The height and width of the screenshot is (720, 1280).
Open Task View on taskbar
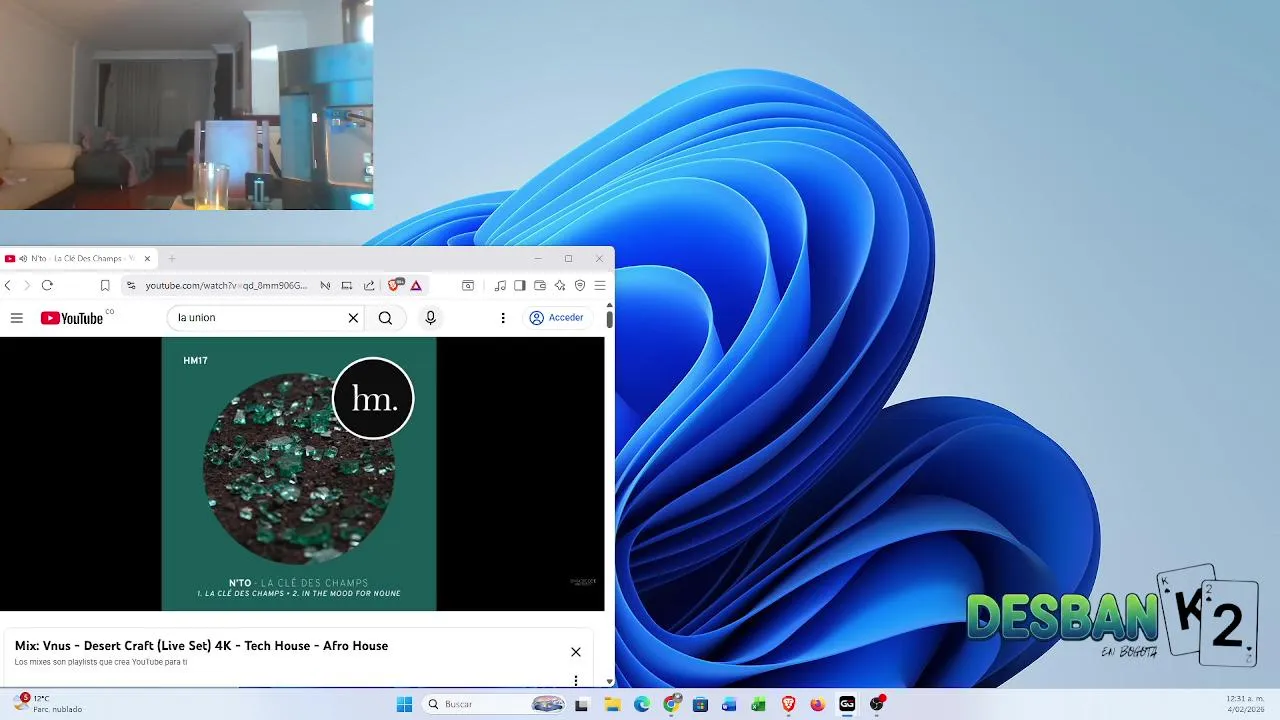[582, 704]
